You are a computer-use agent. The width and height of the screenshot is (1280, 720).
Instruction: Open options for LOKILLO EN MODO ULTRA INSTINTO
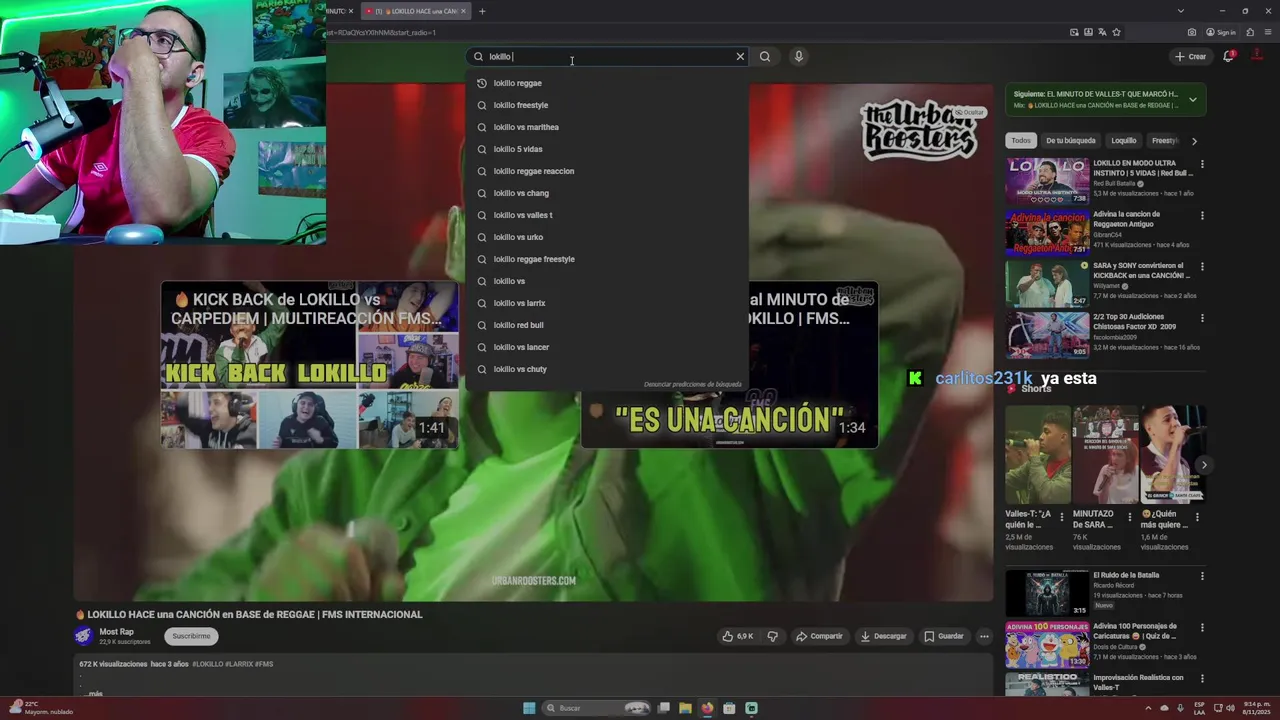(1202, 164)
